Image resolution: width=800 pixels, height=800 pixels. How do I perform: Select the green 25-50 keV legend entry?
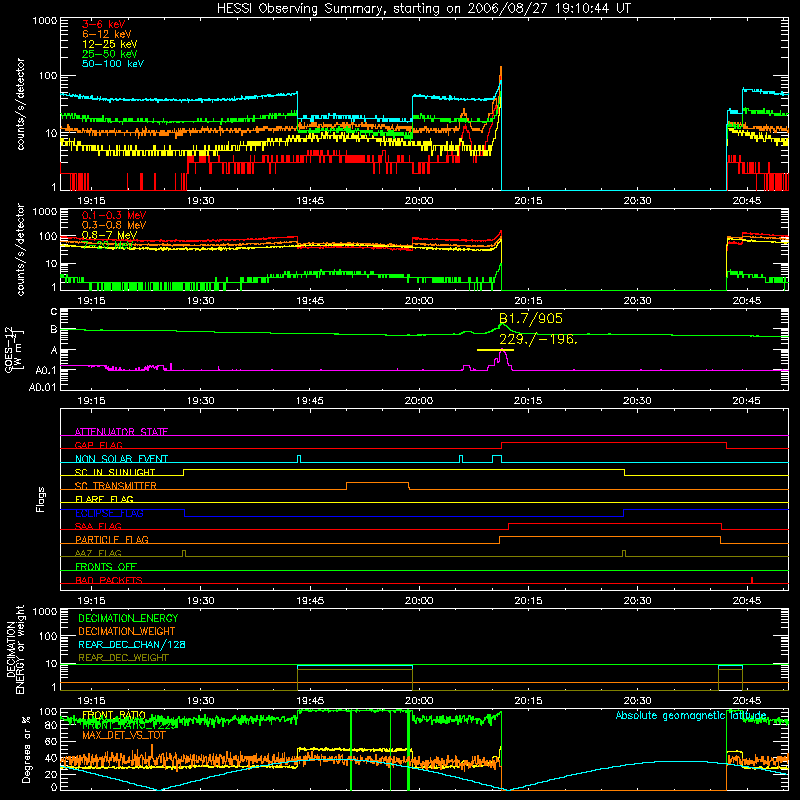pyautogui.click(x=109, y=54)
